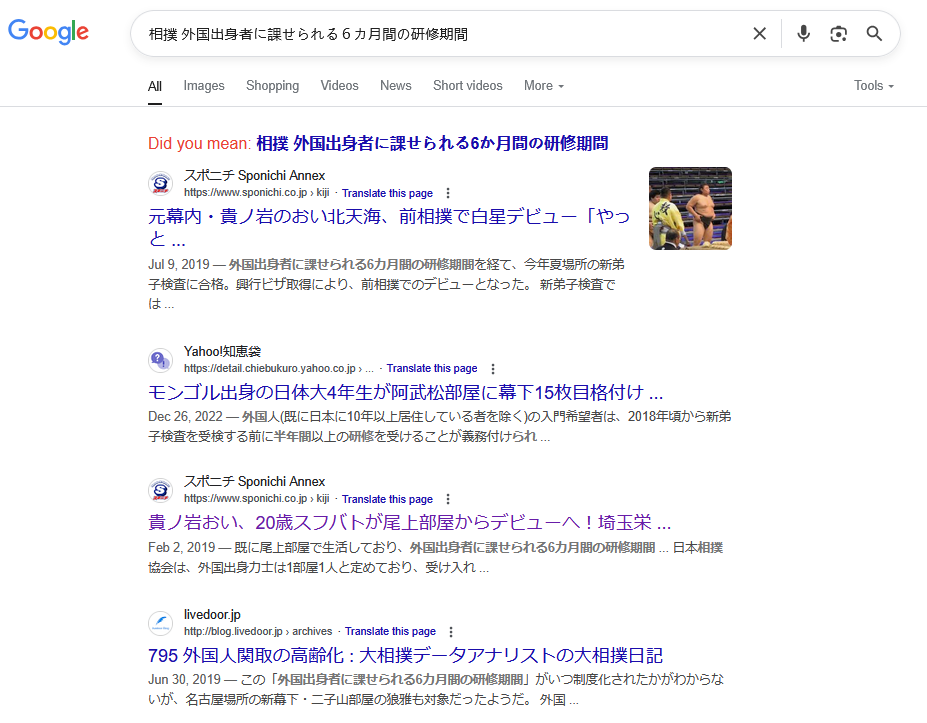Open more options for Yahoo!知恵袋 result

coord(493,368)
